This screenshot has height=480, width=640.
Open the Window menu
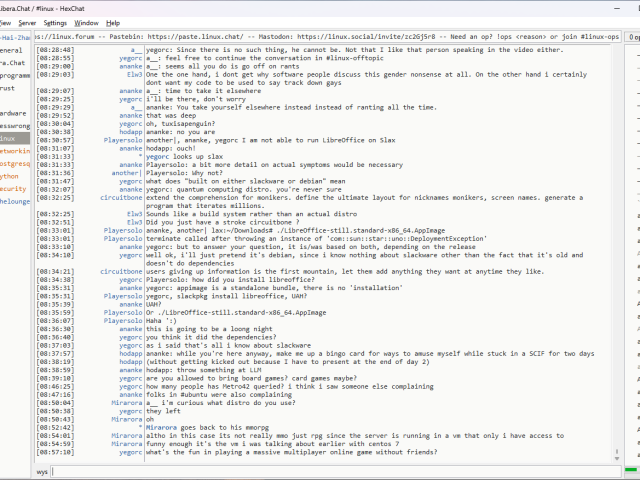tap(87, 22)
